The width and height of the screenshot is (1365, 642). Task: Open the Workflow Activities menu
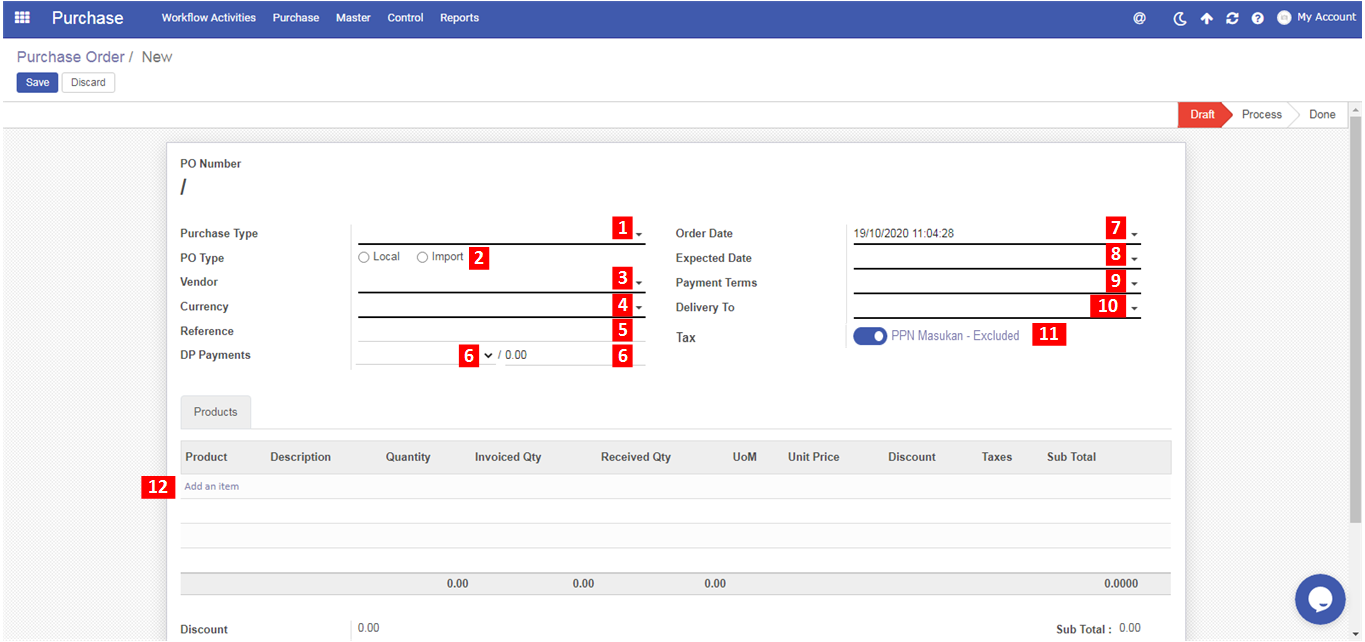point(208,18)
